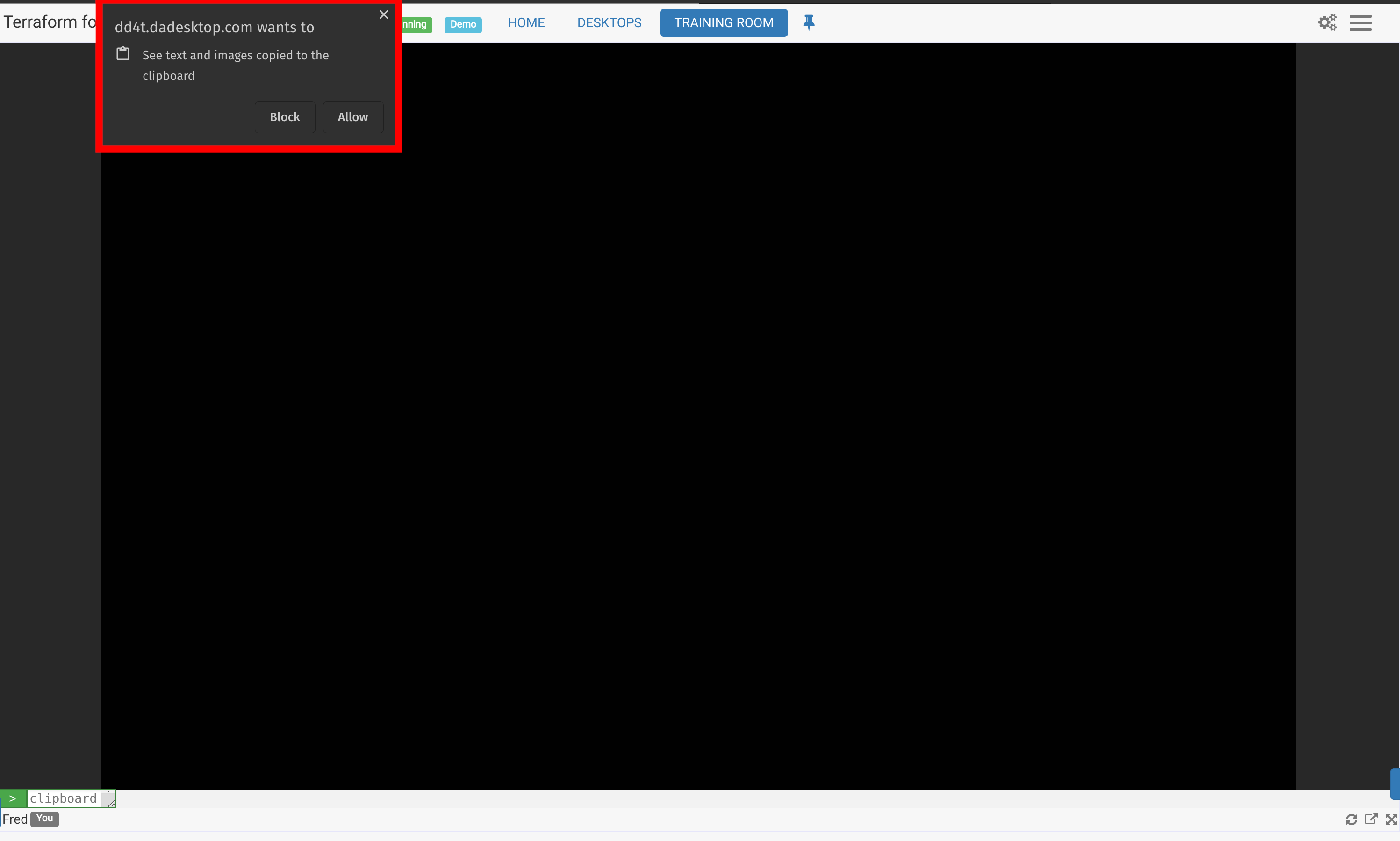
Task: Open the DESKTOPS tab
Action: click(x=609, y=22)
